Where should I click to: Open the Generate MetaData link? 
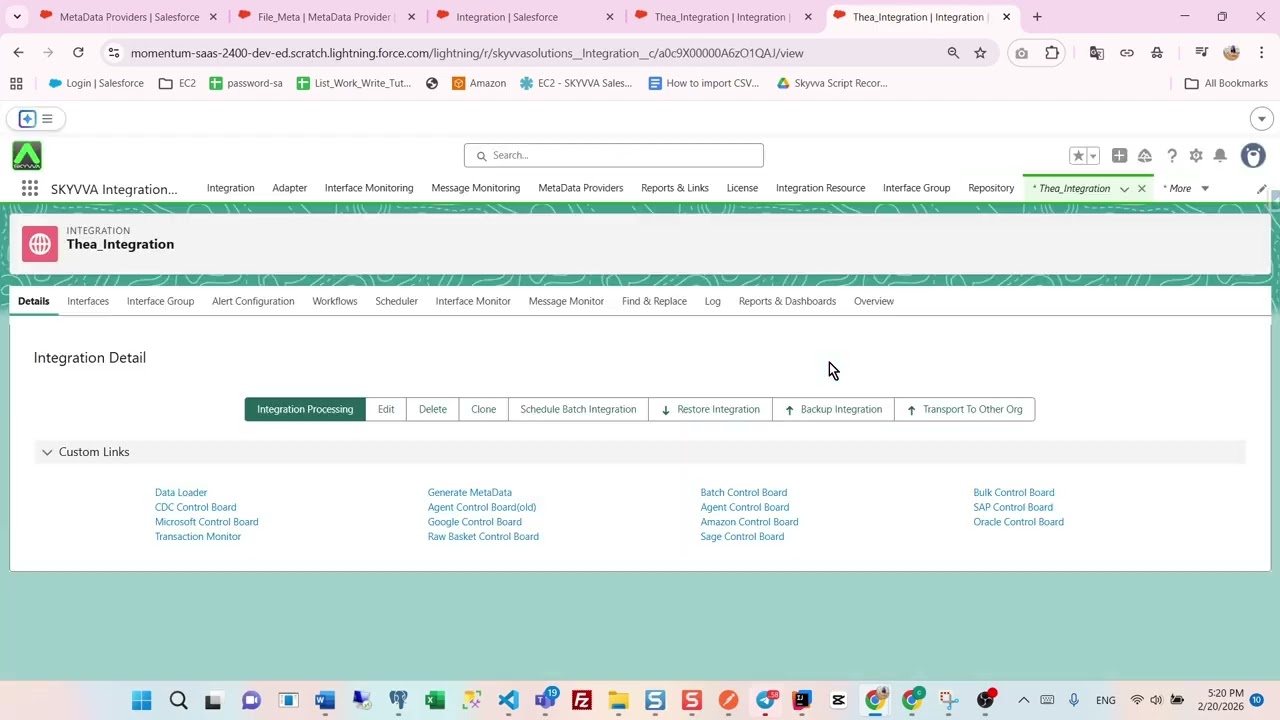469,492
